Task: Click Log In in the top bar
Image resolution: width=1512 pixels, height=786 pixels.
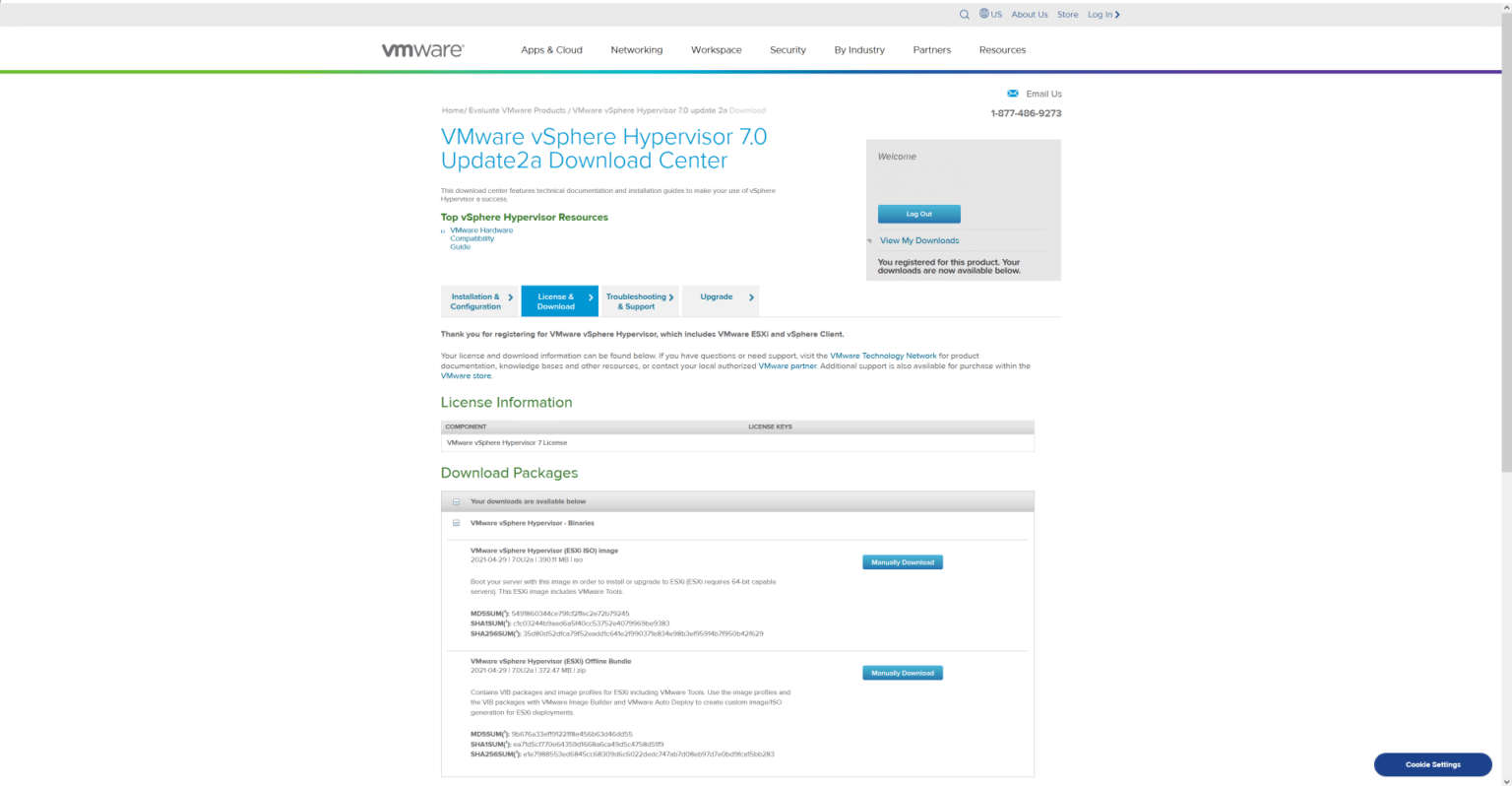Action: tap(1103, 15)
